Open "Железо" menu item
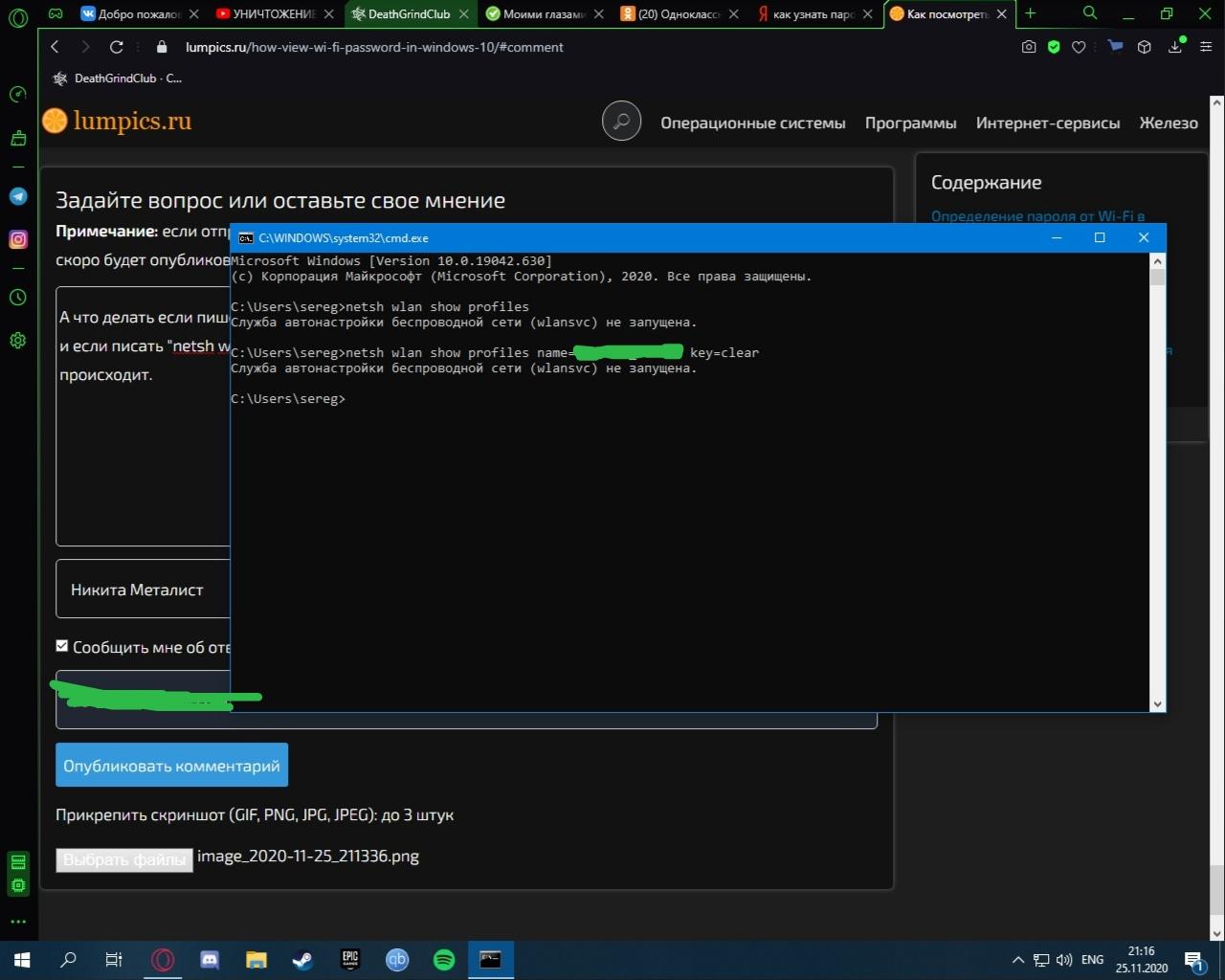1225x980 pixels. (1169, 122)
